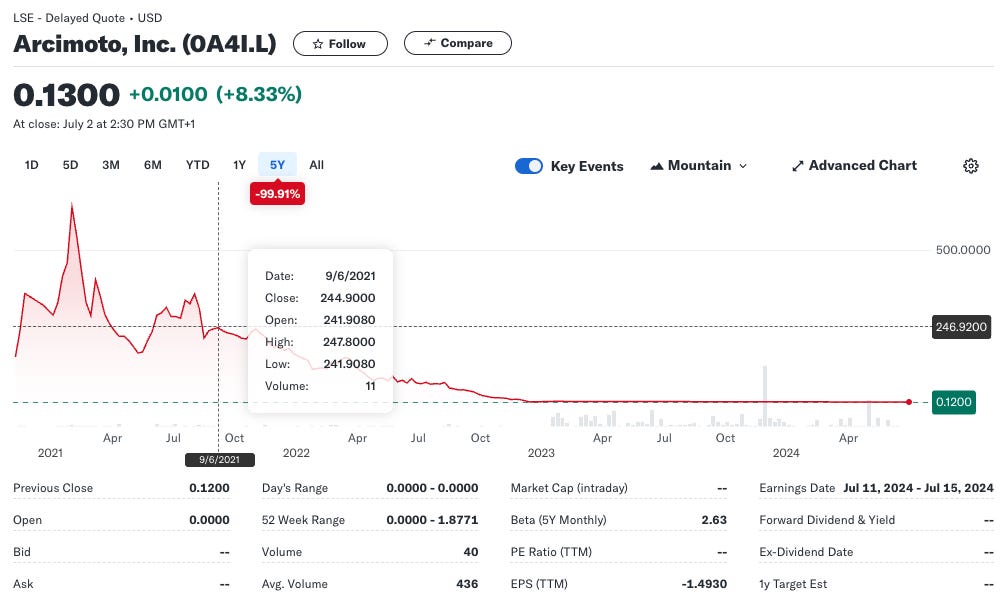The image size is (1008, 605).
Task: Click tooltip Volume value 11
Action: pos(370,386)
